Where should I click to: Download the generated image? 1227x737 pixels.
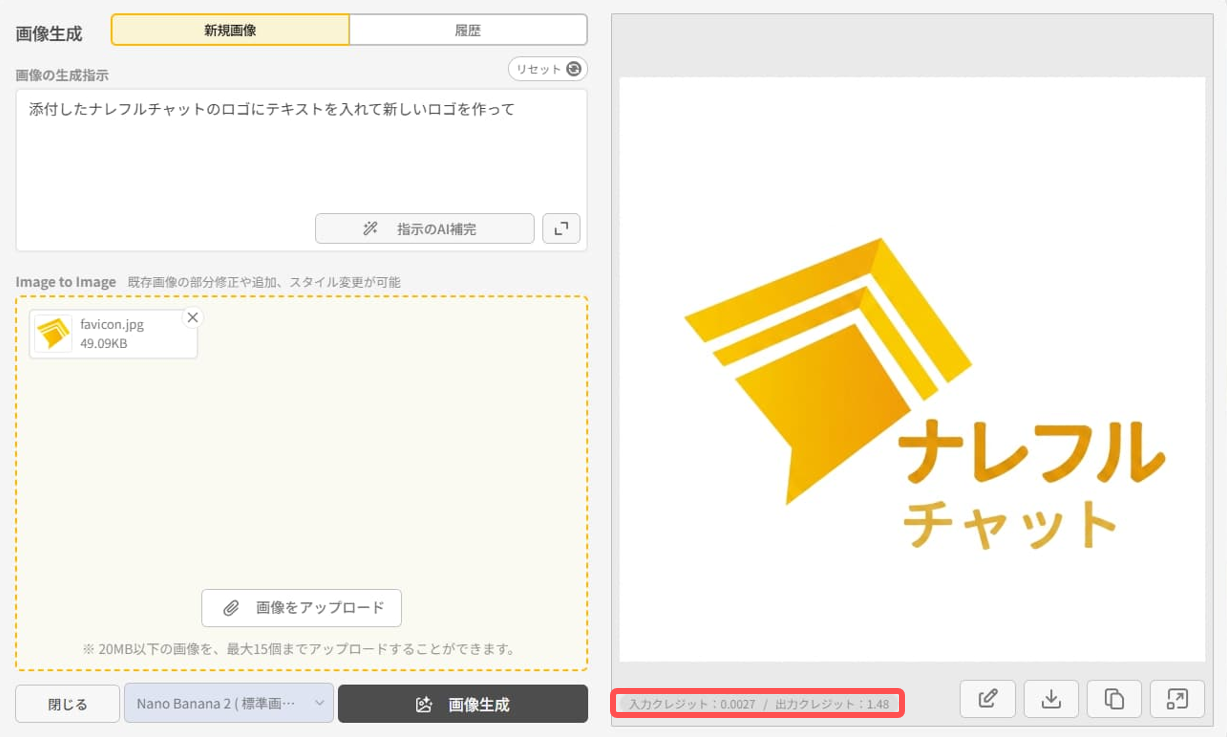coord(1051,699)
